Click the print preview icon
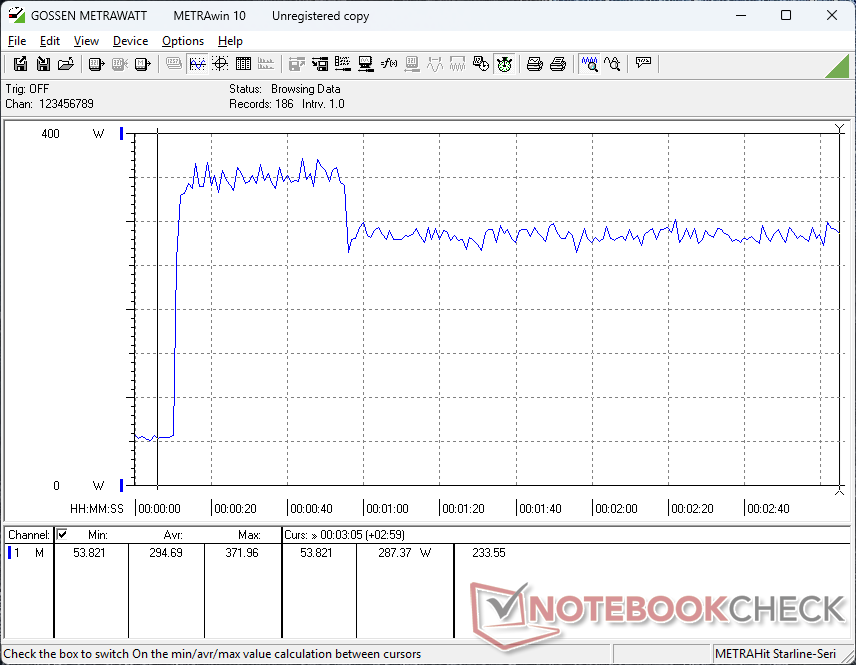856x665 pixels. click(x=534, y=64)
